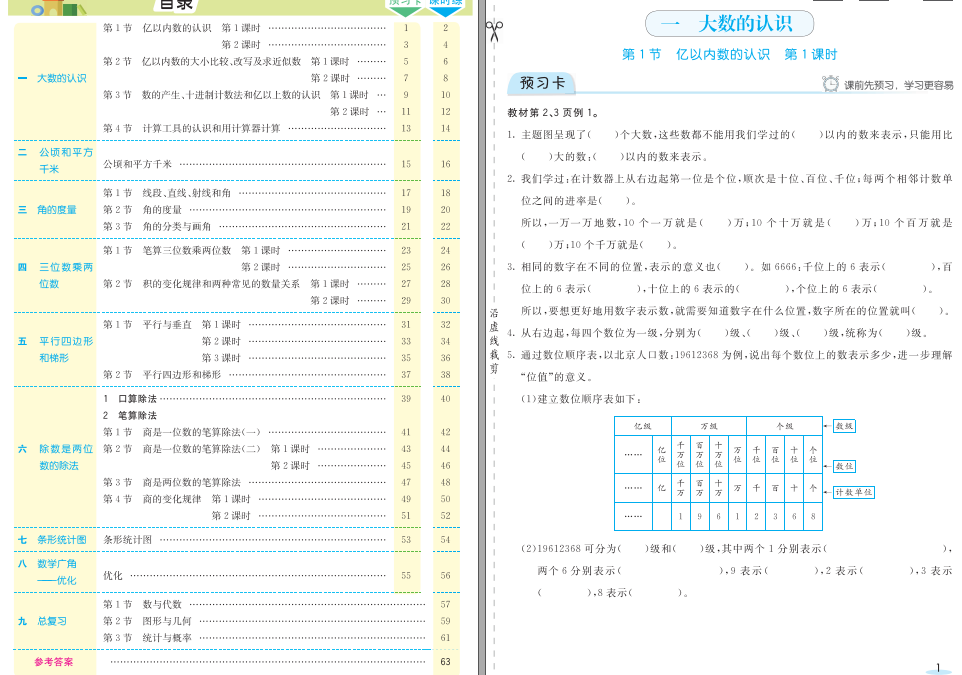Click page number 15 for 公顷和平方千米
The width and height of the screenshot is (962, 675).
[406, 164]
